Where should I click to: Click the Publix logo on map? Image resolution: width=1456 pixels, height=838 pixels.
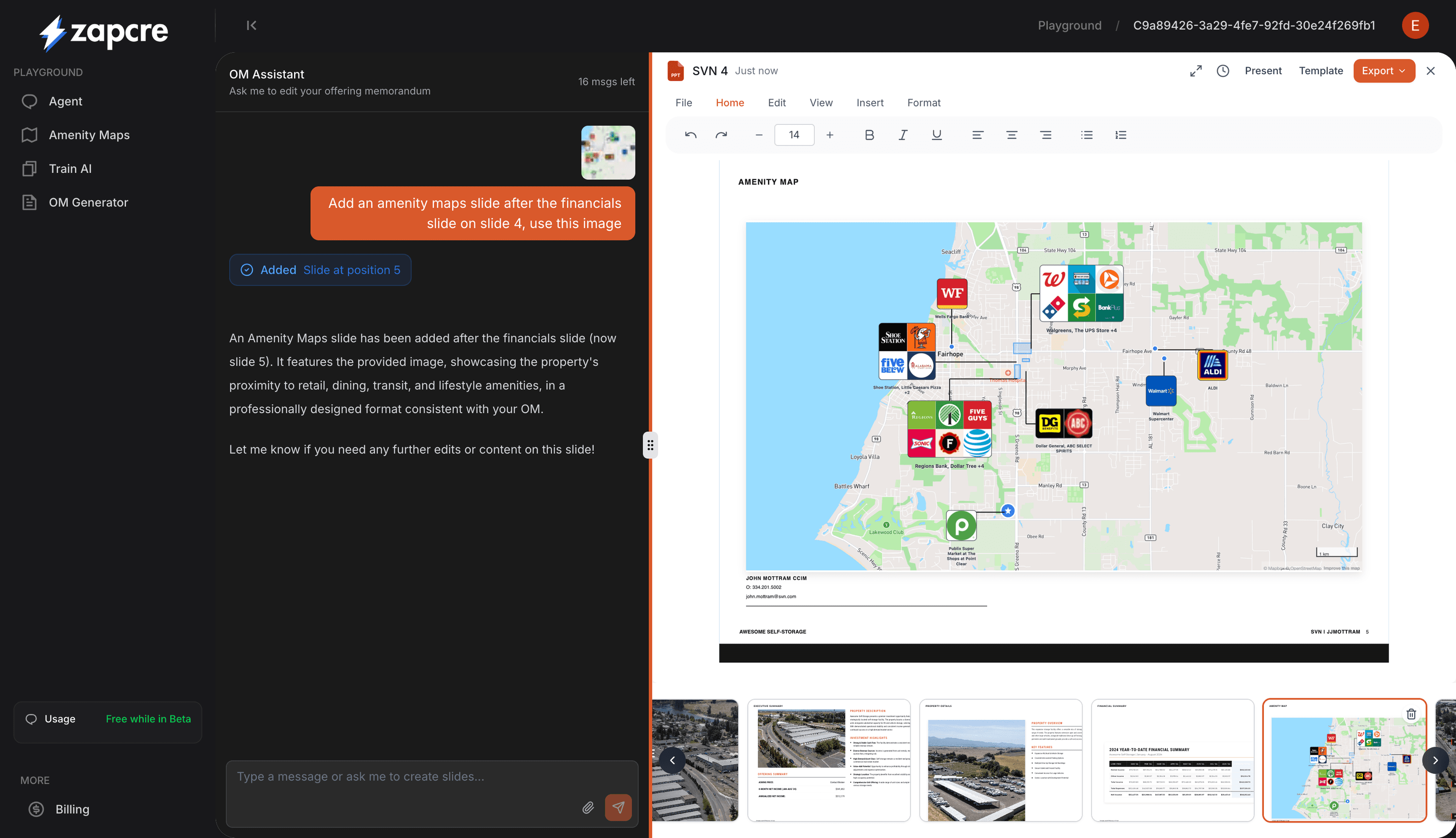pos(961,525)
